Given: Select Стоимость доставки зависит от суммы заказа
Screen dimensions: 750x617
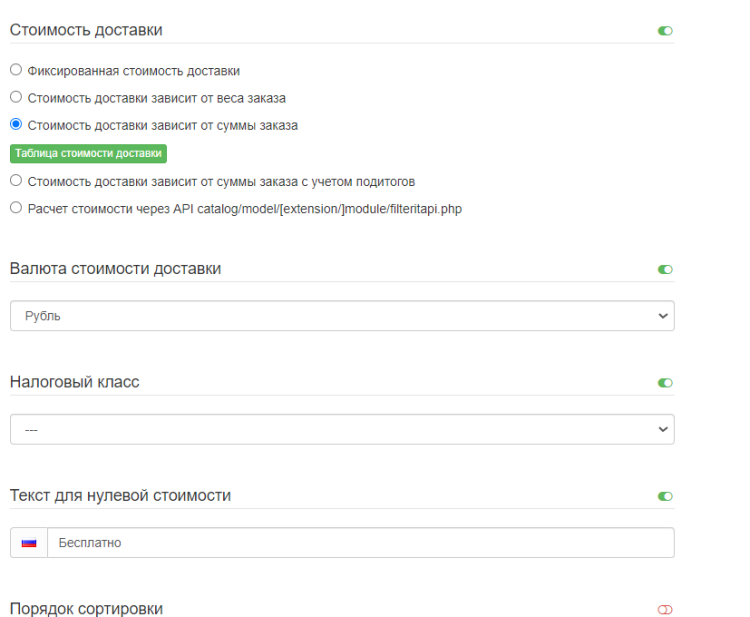Looking at the screenshot, I should (x=16, y=125).
